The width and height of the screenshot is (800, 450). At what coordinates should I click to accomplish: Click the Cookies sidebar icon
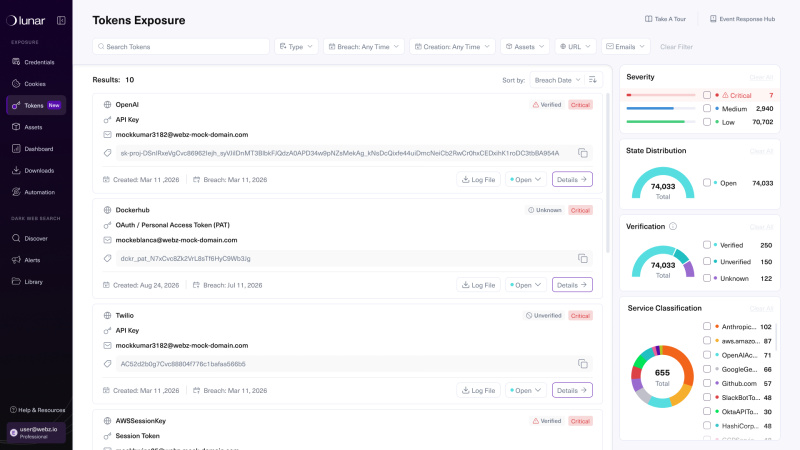(x=16, y=84)
